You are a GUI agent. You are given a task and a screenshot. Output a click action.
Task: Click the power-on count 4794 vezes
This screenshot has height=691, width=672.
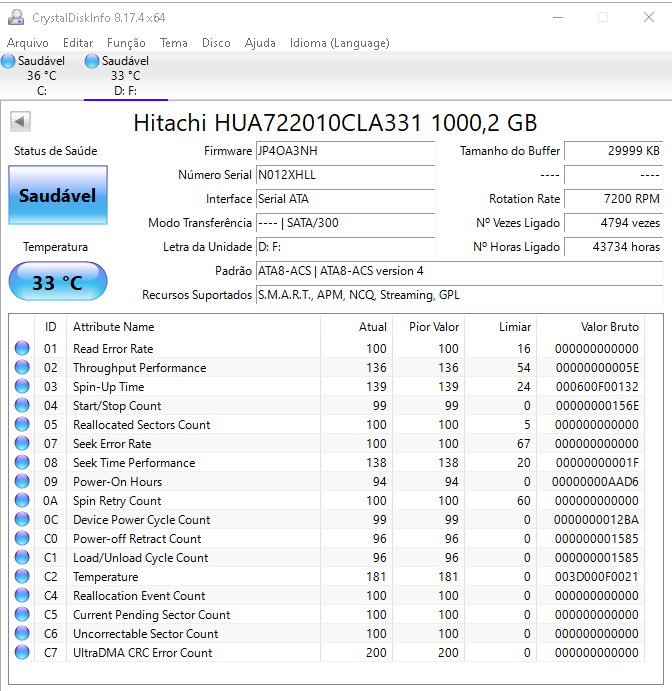[x=613, y=223]
